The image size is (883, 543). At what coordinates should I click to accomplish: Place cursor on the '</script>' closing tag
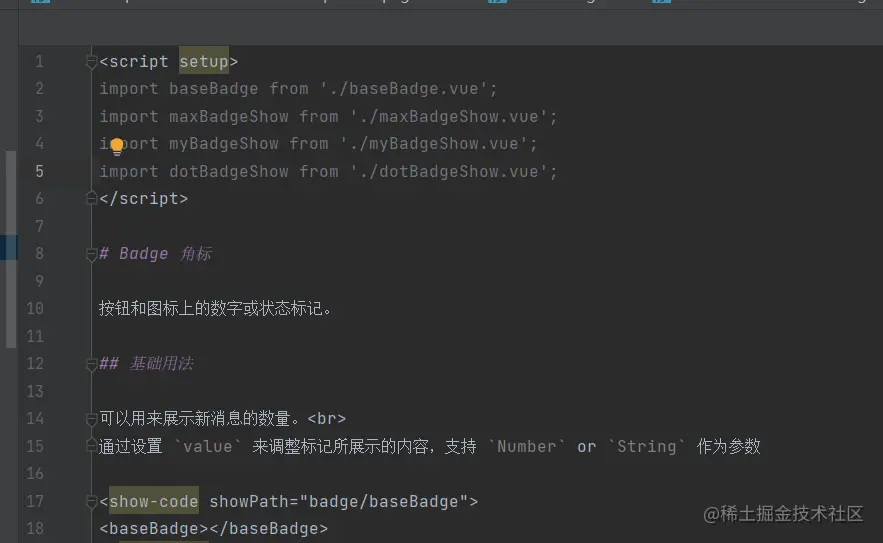click(144, 198)
